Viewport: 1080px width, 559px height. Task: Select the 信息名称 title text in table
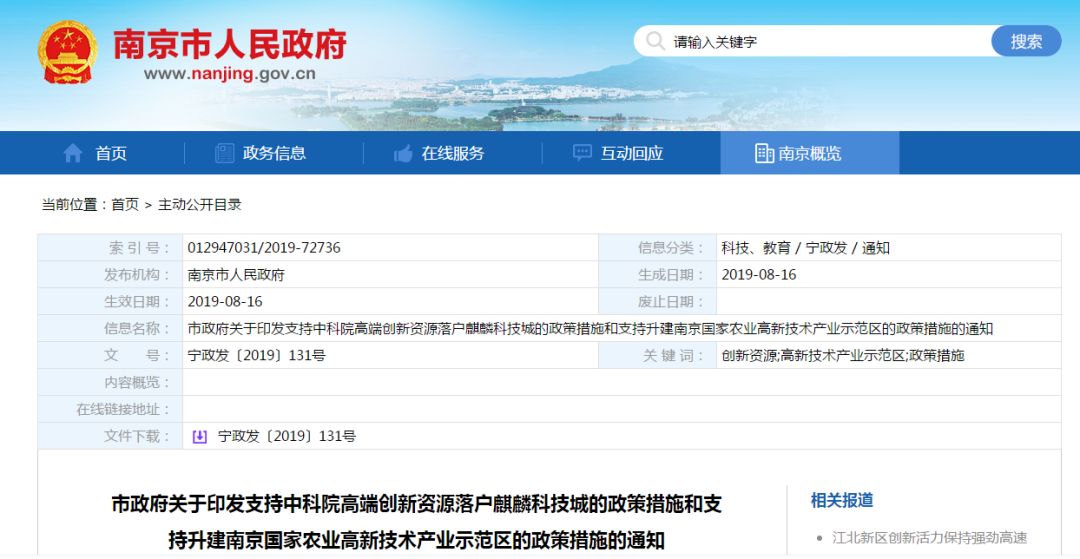coord(590,328)
